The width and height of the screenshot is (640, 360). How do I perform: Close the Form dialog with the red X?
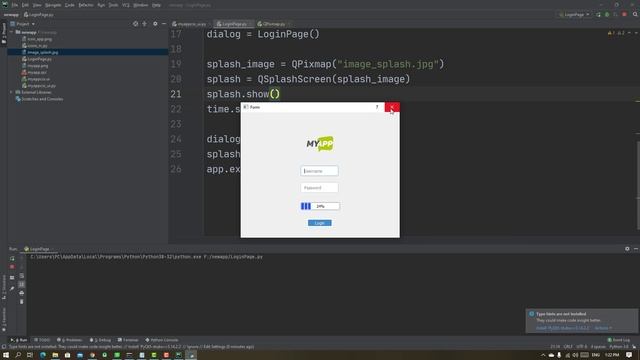(392, 107)
